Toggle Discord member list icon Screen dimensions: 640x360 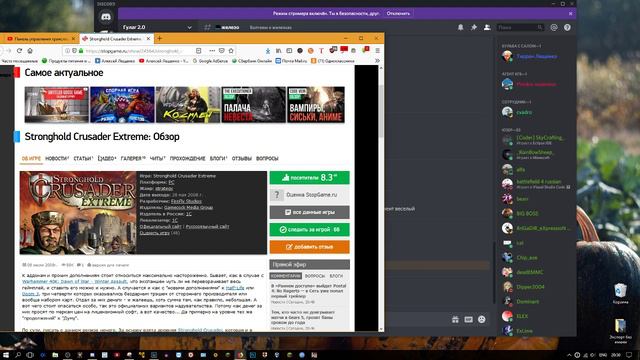(487, 27)
